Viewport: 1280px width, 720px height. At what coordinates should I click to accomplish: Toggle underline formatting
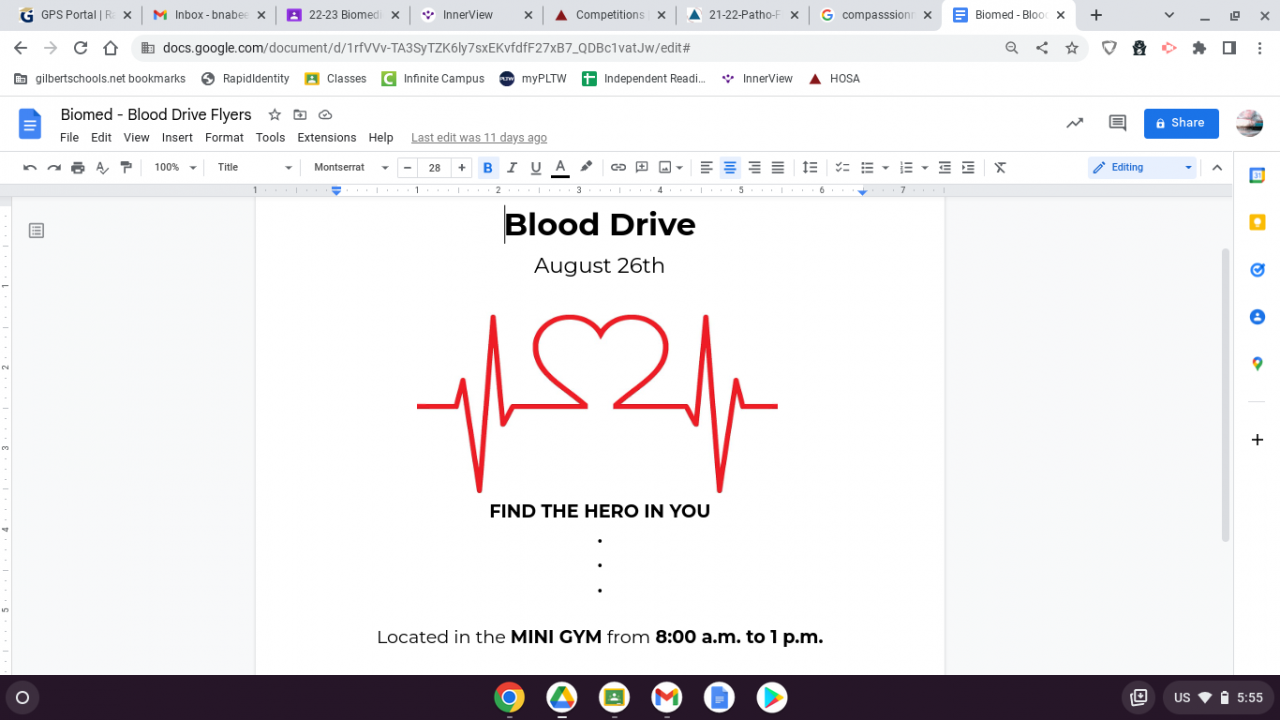536,168
